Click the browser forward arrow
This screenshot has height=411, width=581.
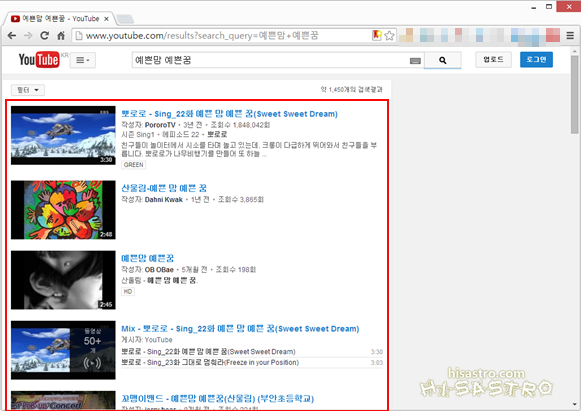coord(28,36)
